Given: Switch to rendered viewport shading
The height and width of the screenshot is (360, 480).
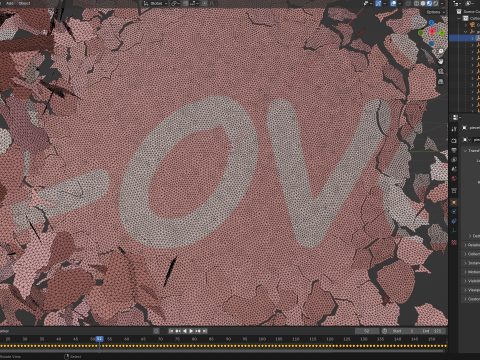Looking at the screenshot, I should pos(436,3).
